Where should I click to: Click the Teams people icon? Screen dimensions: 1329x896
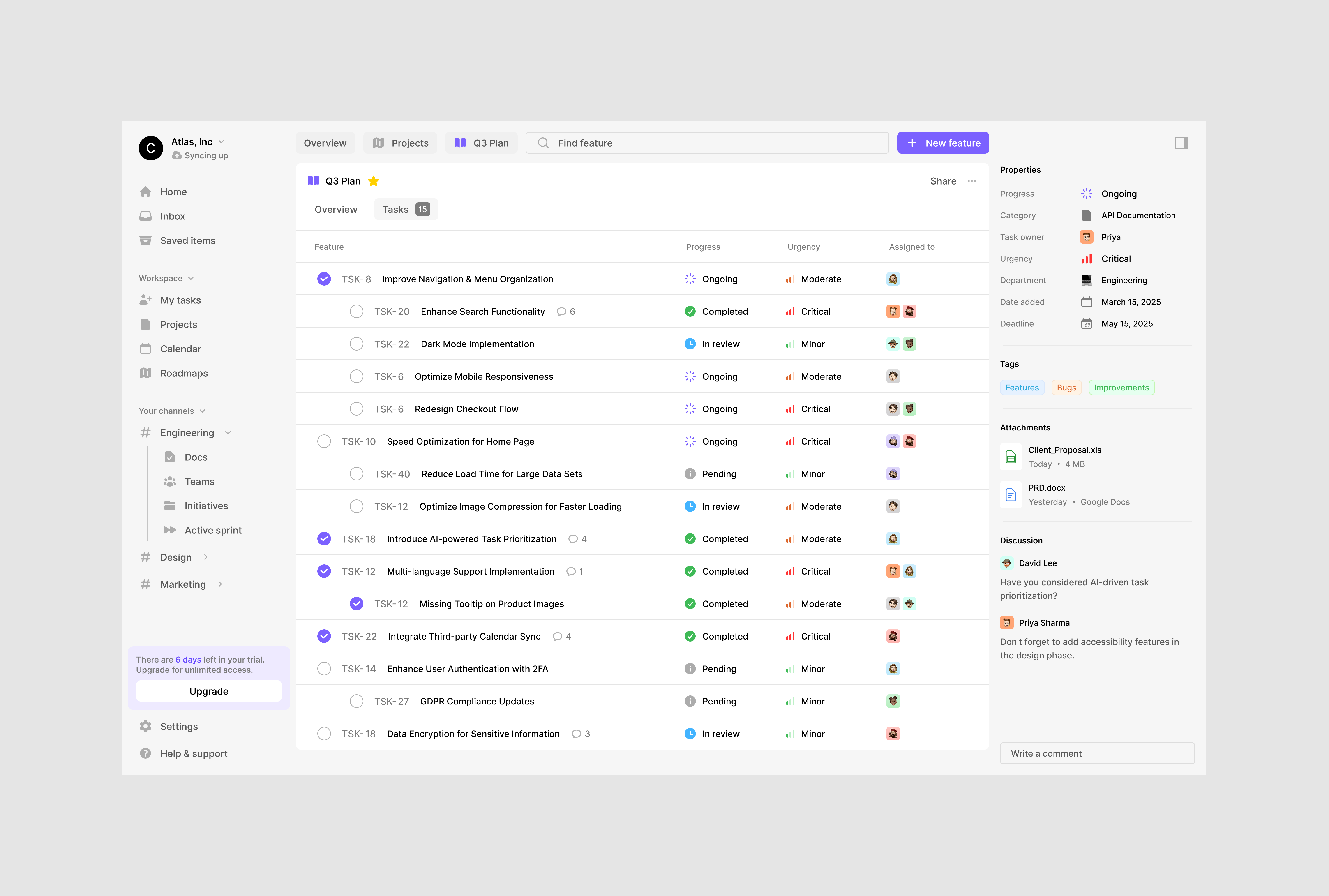pos(170,482)
